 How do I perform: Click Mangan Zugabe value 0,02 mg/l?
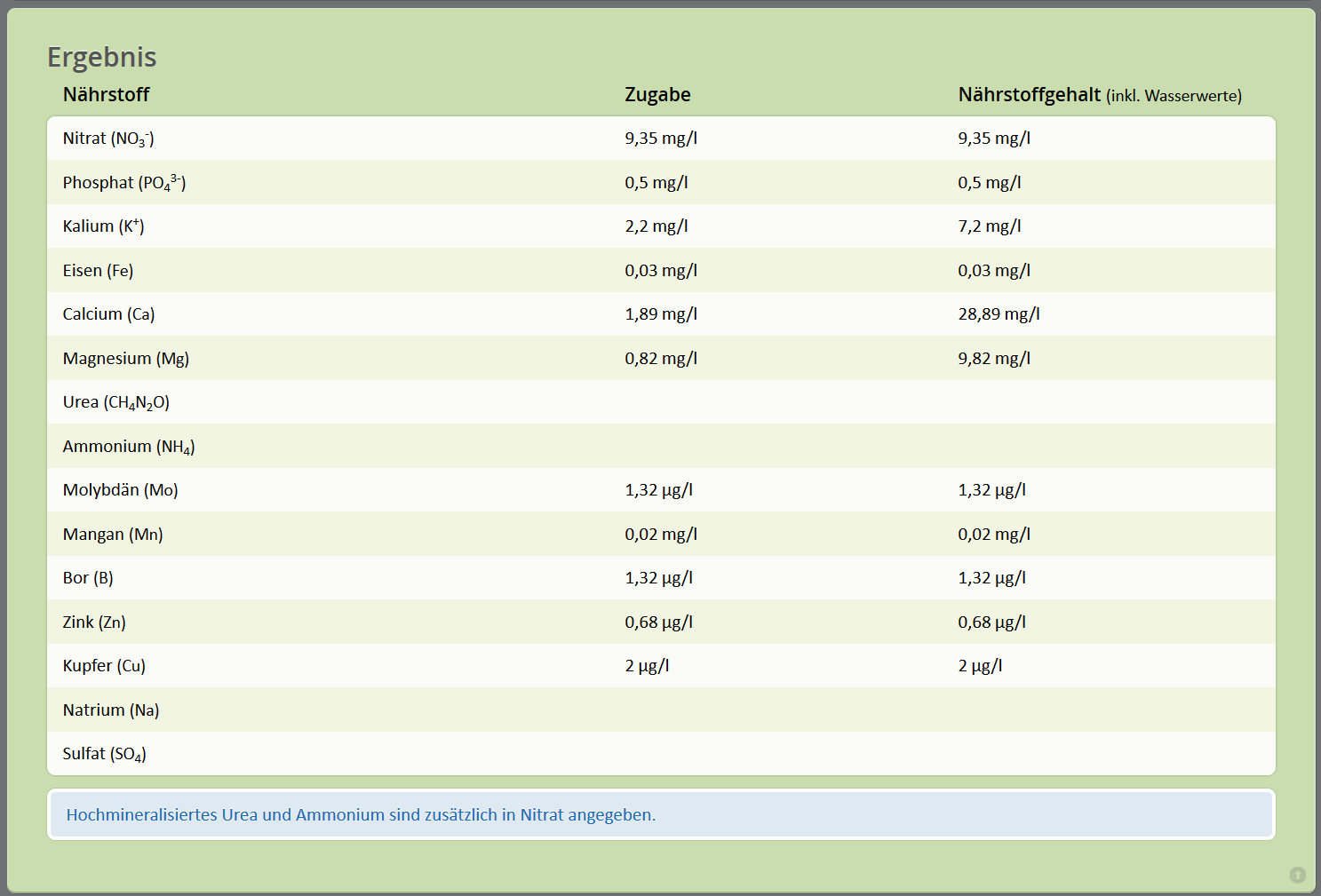point(661,534)
